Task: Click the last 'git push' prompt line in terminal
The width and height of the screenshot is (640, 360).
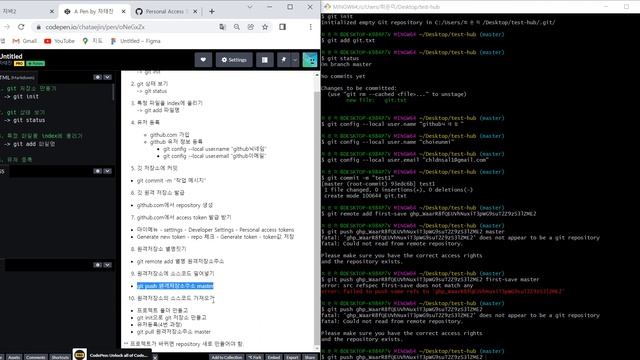Action: coord(403,357)
